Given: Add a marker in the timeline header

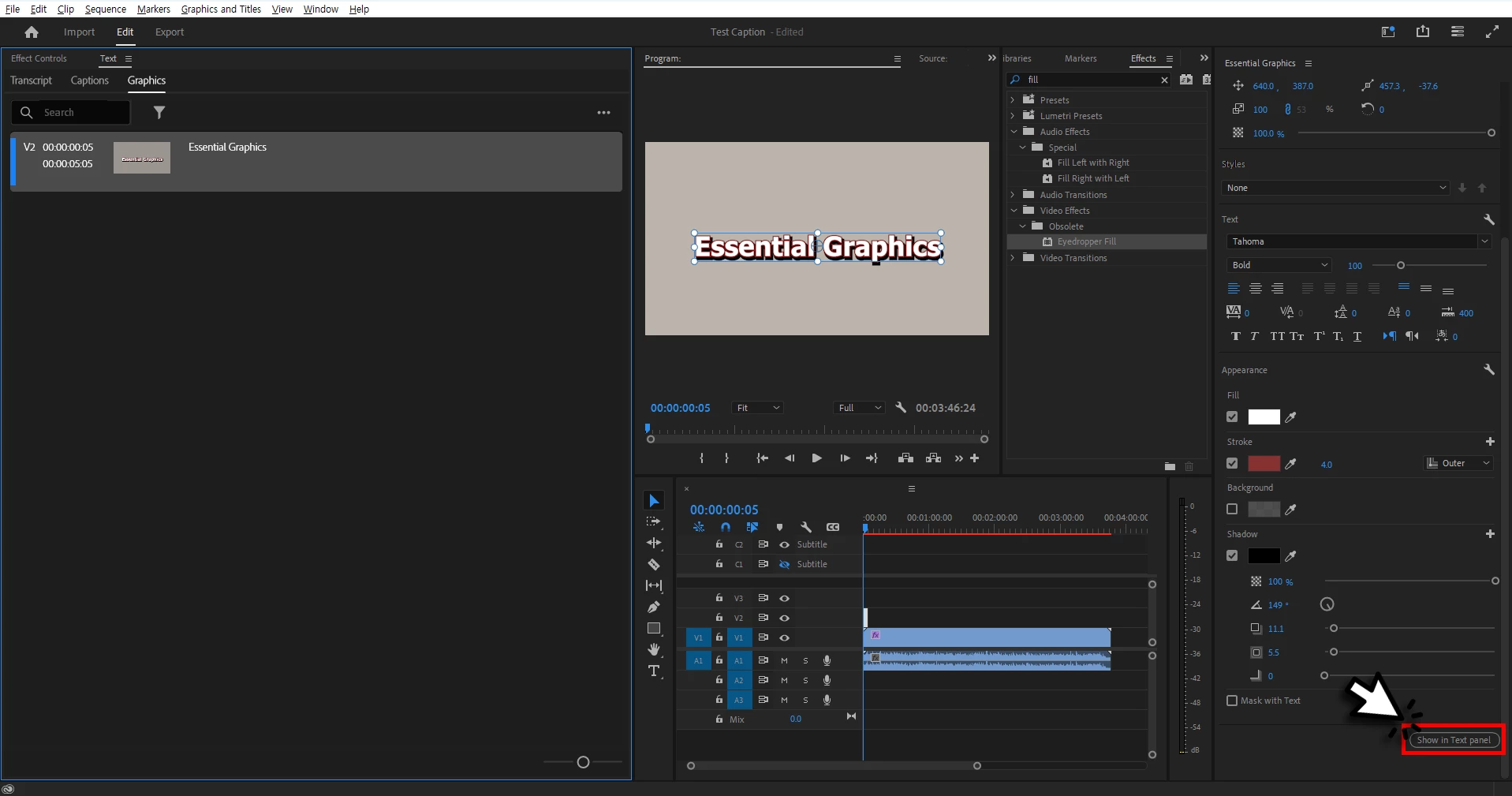Looking at the screenshot, I should (x=779, y=527).
